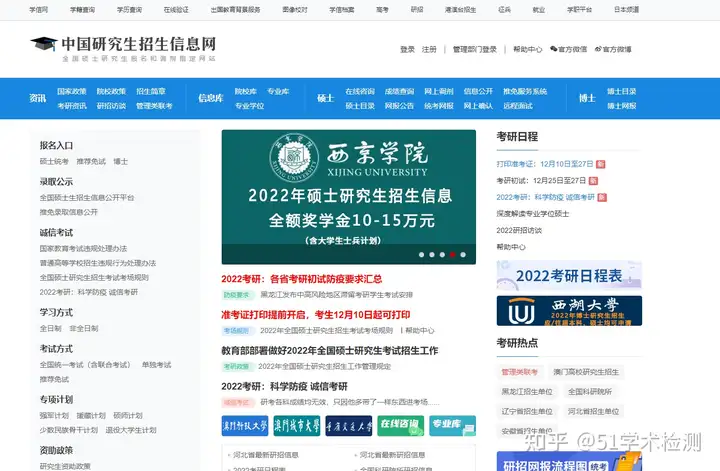Open the 澳門科技大學 logo tile
Viewport: 720px width, 471px height.
click(244, 426)
